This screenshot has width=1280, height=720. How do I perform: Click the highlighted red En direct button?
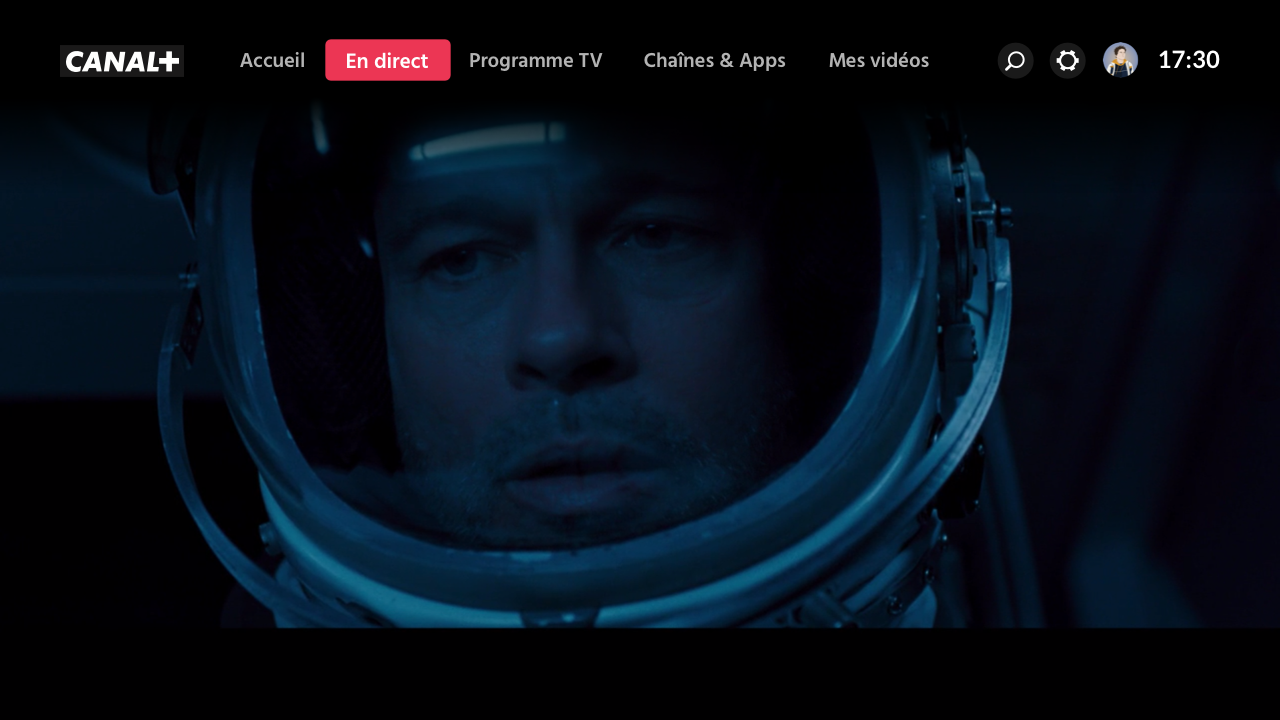coord(387,61)
